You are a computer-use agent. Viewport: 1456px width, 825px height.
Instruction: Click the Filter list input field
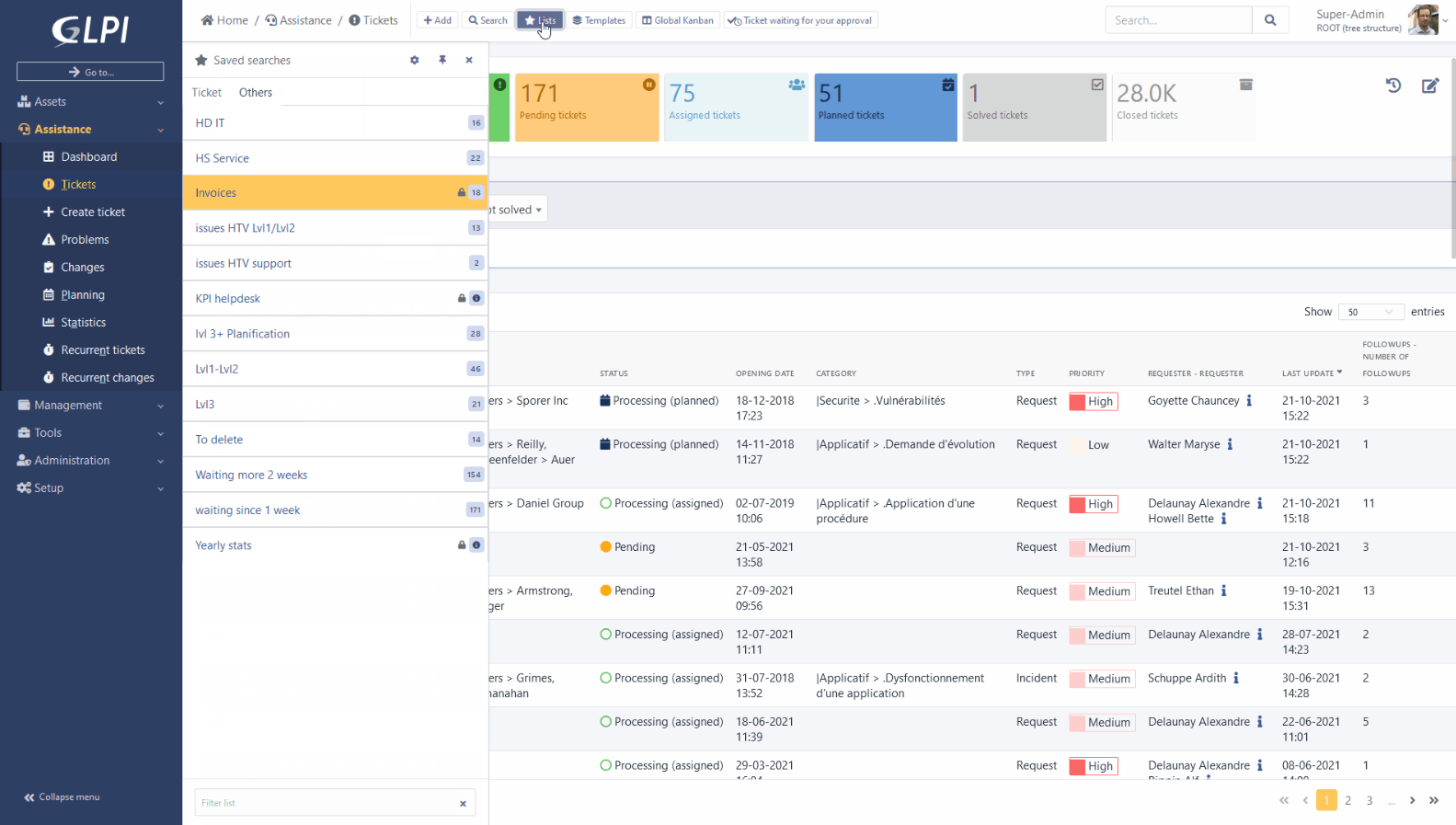tap(327, 803)
